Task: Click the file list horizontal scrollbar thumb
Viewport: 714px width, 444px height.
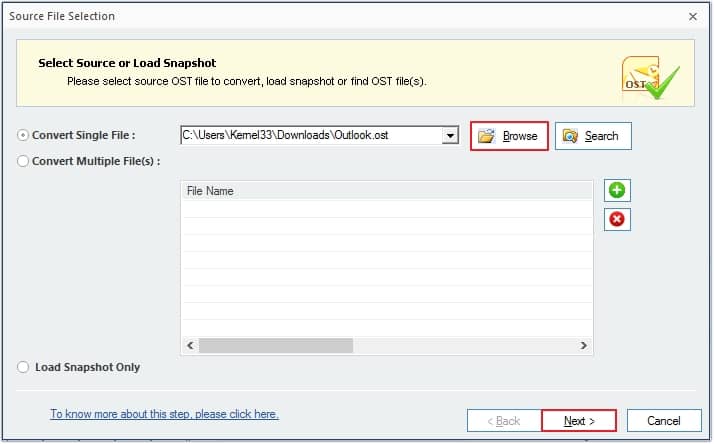Action: click(x=276, y=346)
